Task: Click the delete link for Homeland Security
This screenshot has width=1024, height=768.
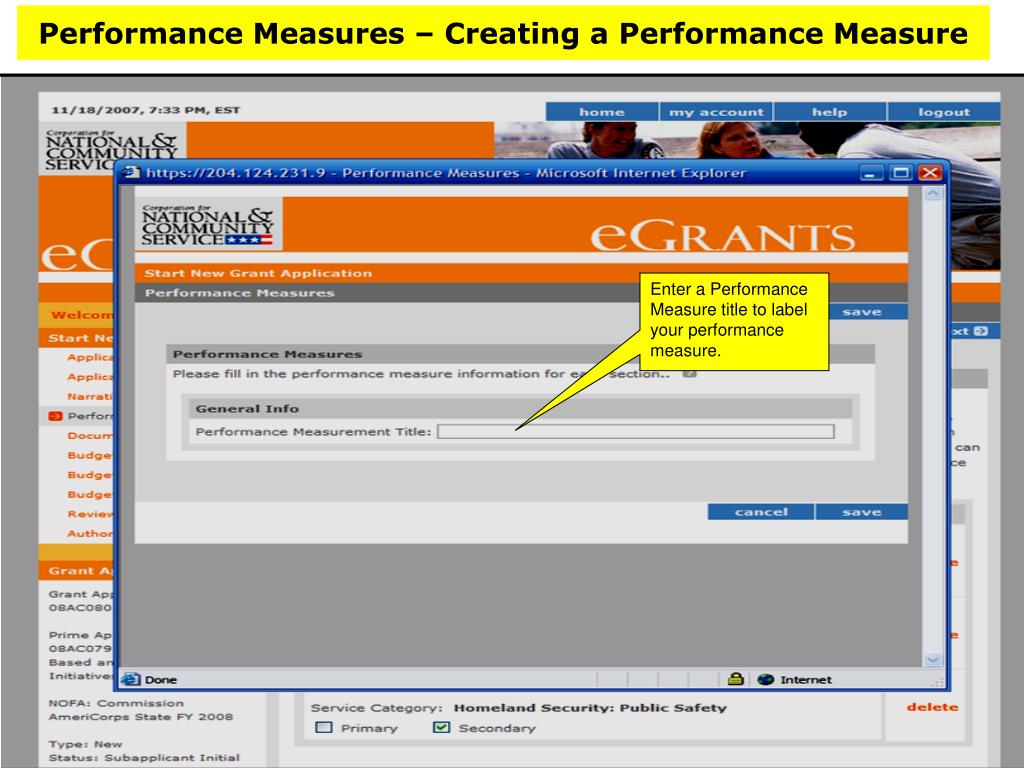Action: point(932,707)
